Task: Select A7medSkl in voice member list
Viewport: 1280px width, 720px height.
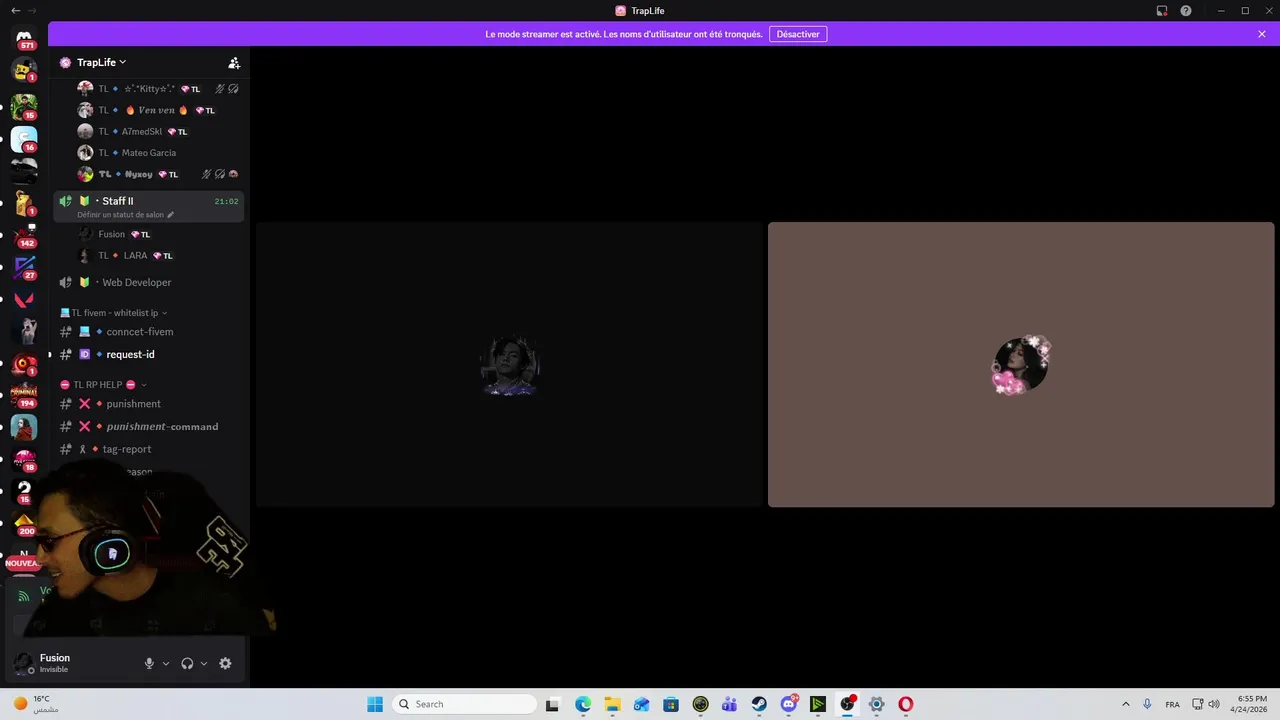Action: (159, 131)
